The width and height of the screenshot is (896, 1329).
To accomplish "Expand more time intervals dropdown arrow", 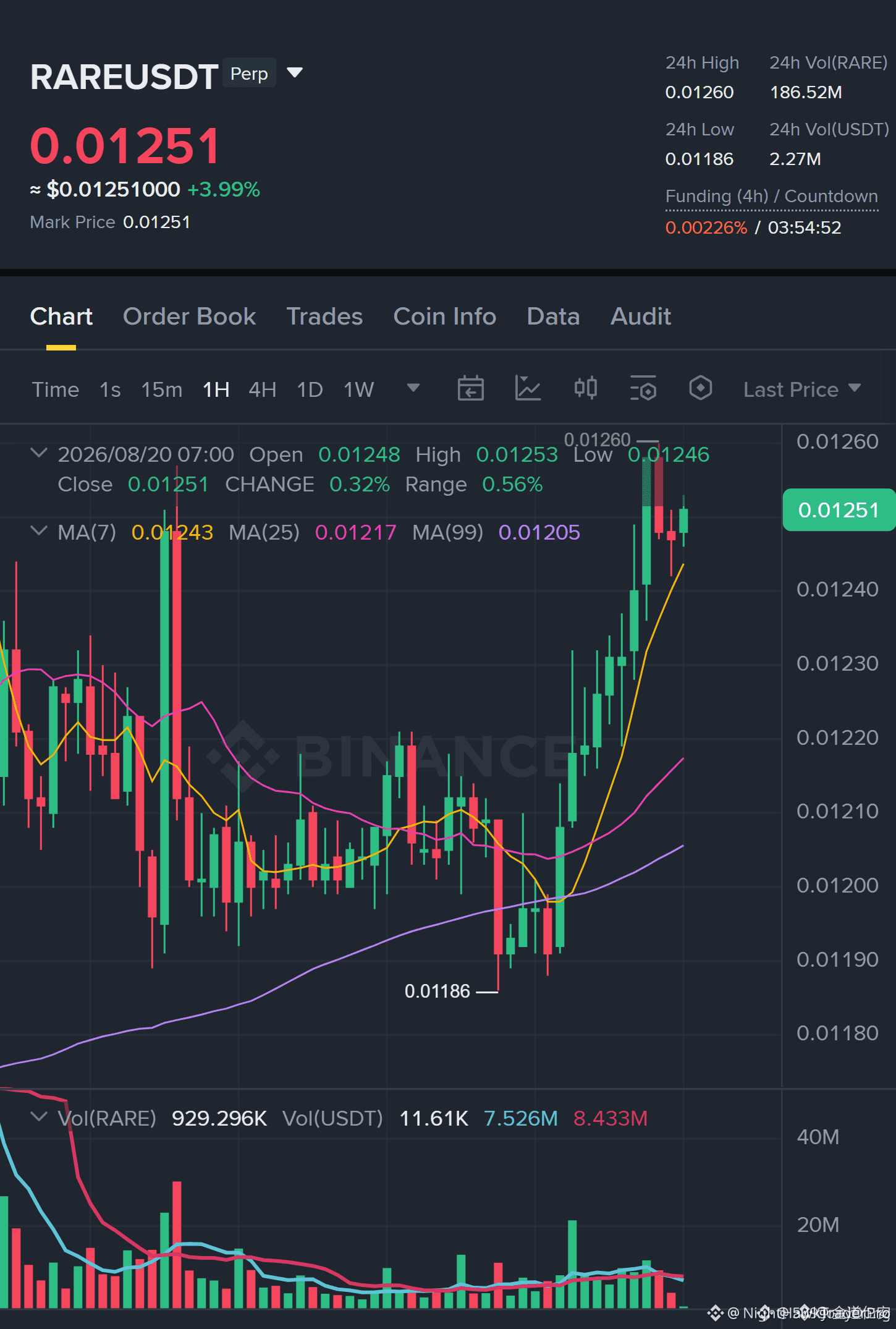I will coord(413,388).
